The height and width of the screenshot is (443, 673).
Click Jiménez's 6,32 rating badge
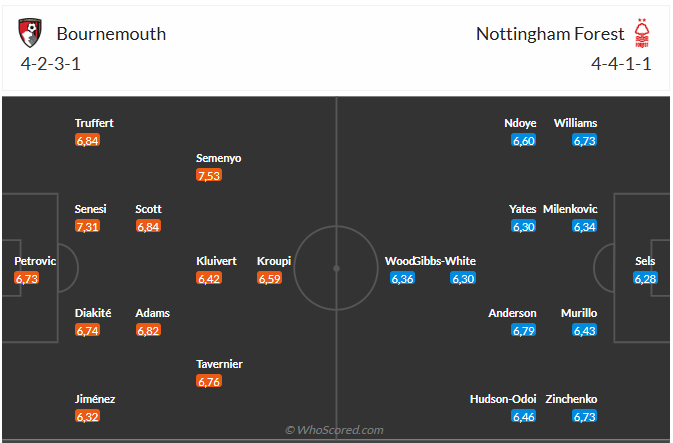coord(88,416)
